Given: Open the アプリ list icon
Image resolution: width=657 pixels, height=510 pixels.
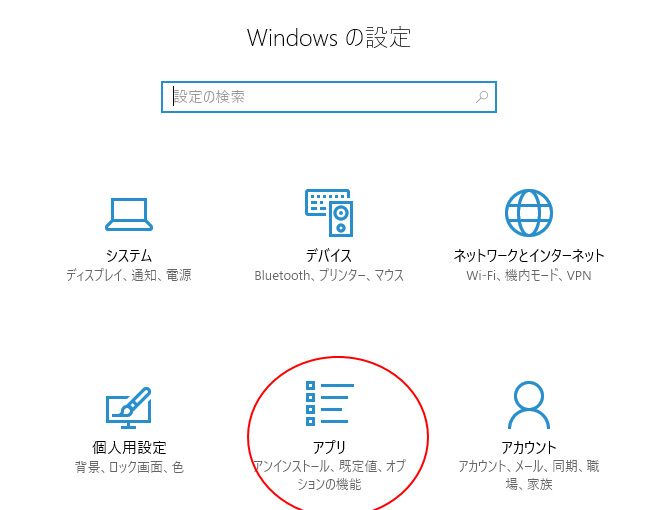Looking at the screenshot, I should [330, 403].
